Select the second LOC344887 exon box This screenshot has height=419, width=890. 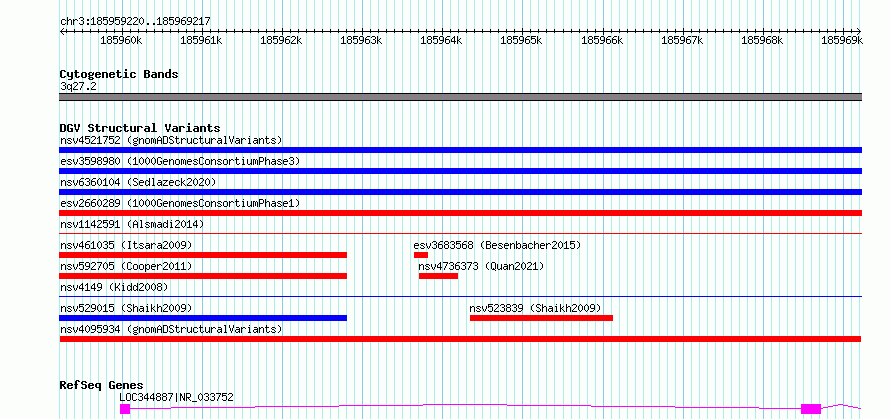coord(811,408)
